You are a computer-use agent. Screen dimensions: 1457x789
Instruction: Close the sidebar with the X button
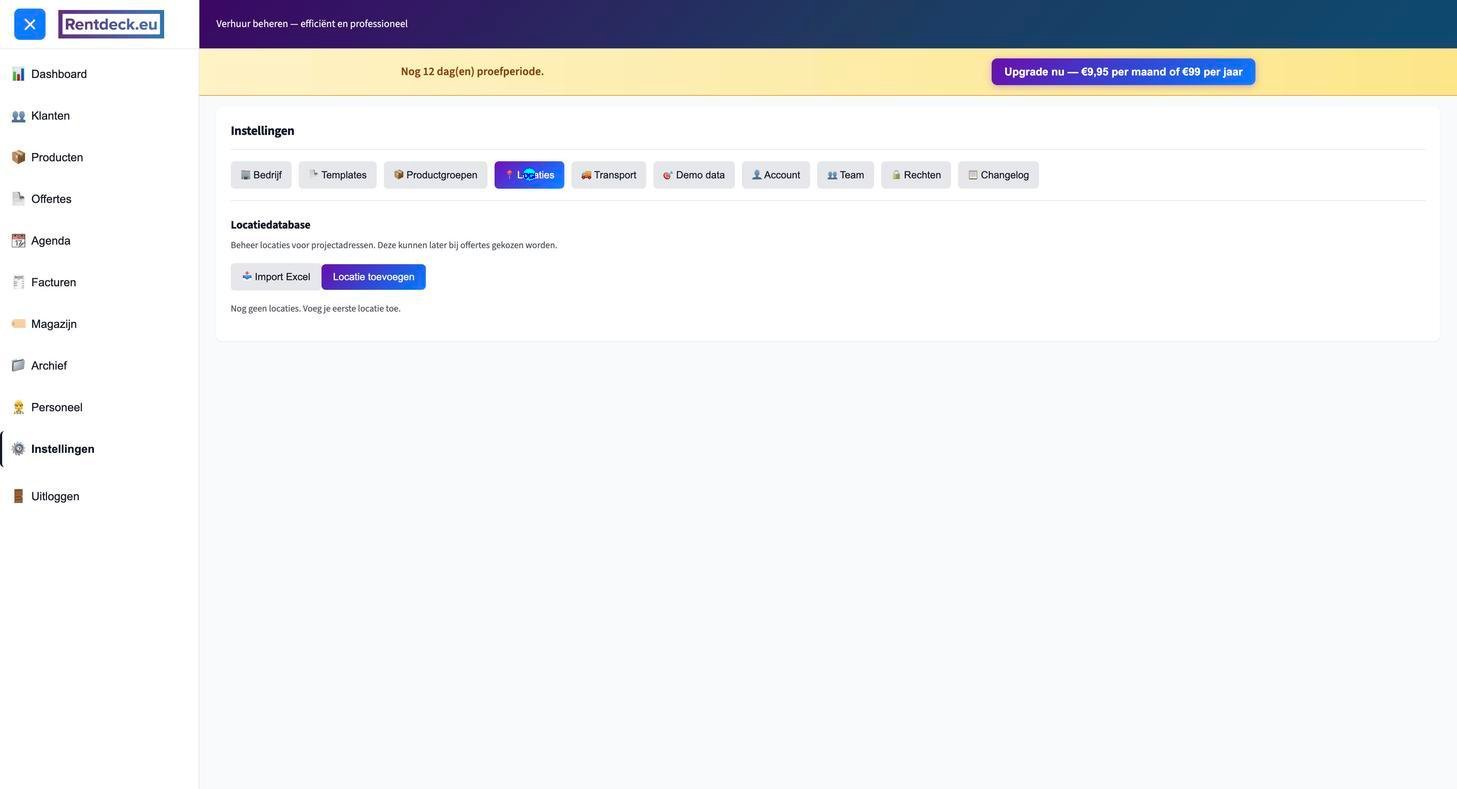30,24
